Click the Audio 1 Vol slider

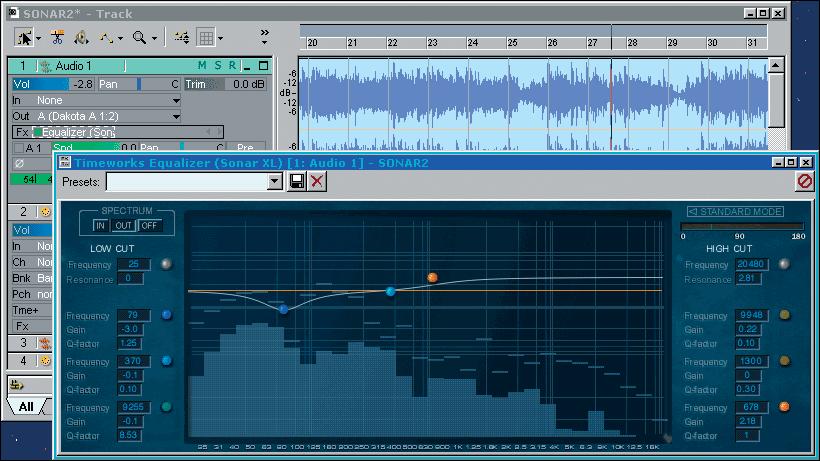53,84
